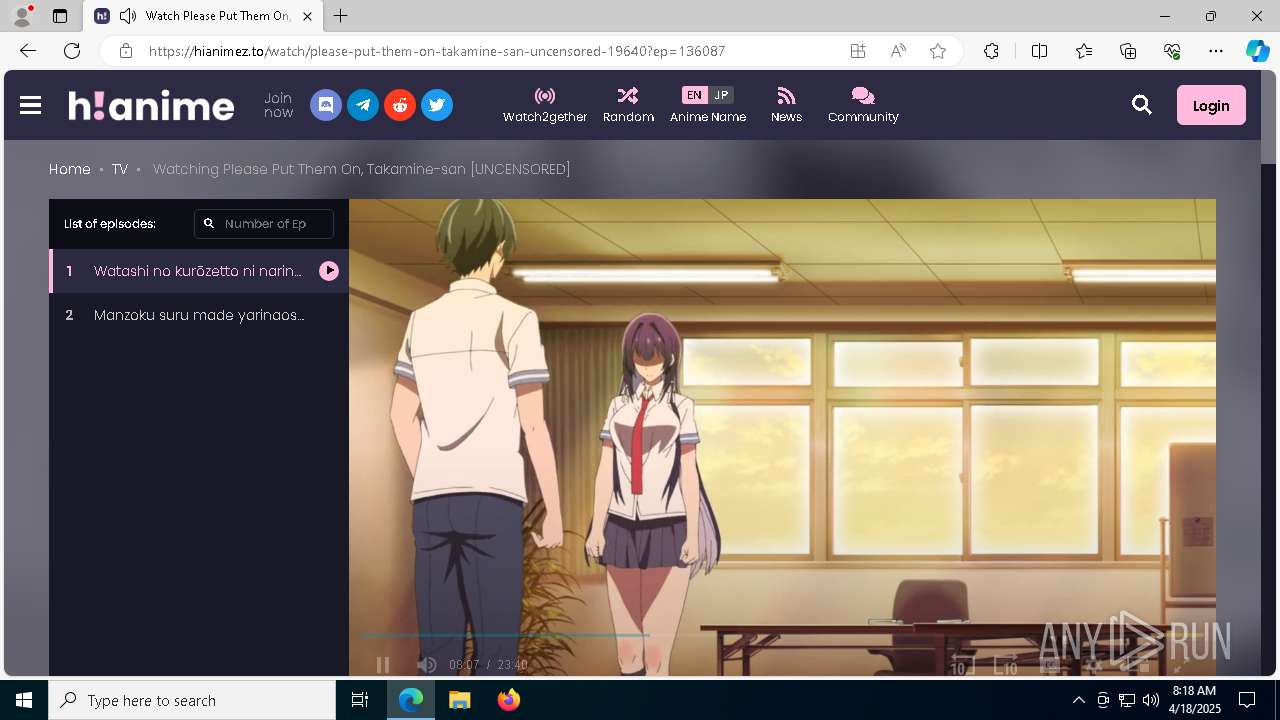Open Settings and more menu
Screen dimensions: 1280x720
click(x=1216, y=51)
